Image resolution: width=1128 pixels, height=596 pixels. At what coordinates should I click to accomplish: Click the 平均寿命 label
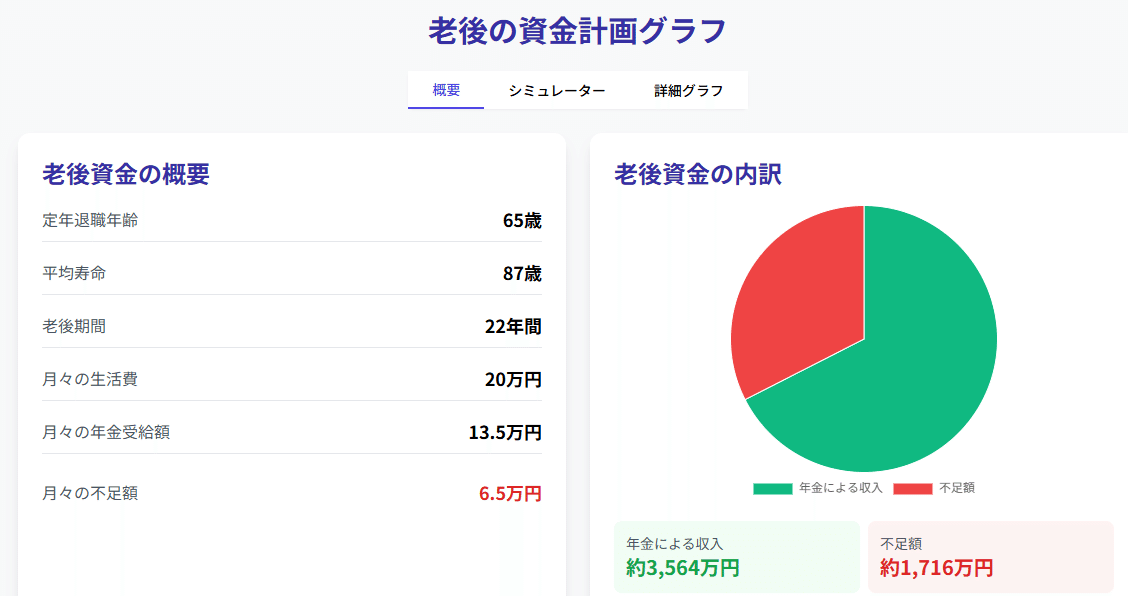tap(74, 274)
